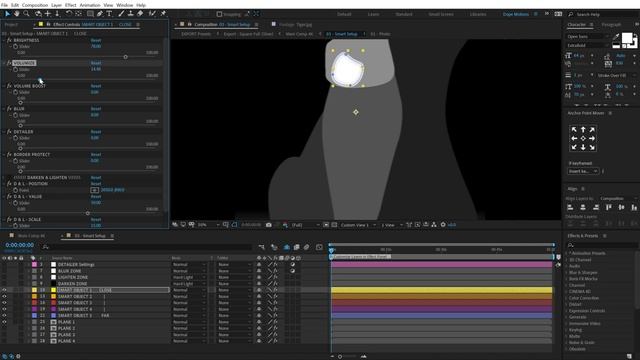
Task: Open the Custom View 1 dropdown
Action: 358,225
